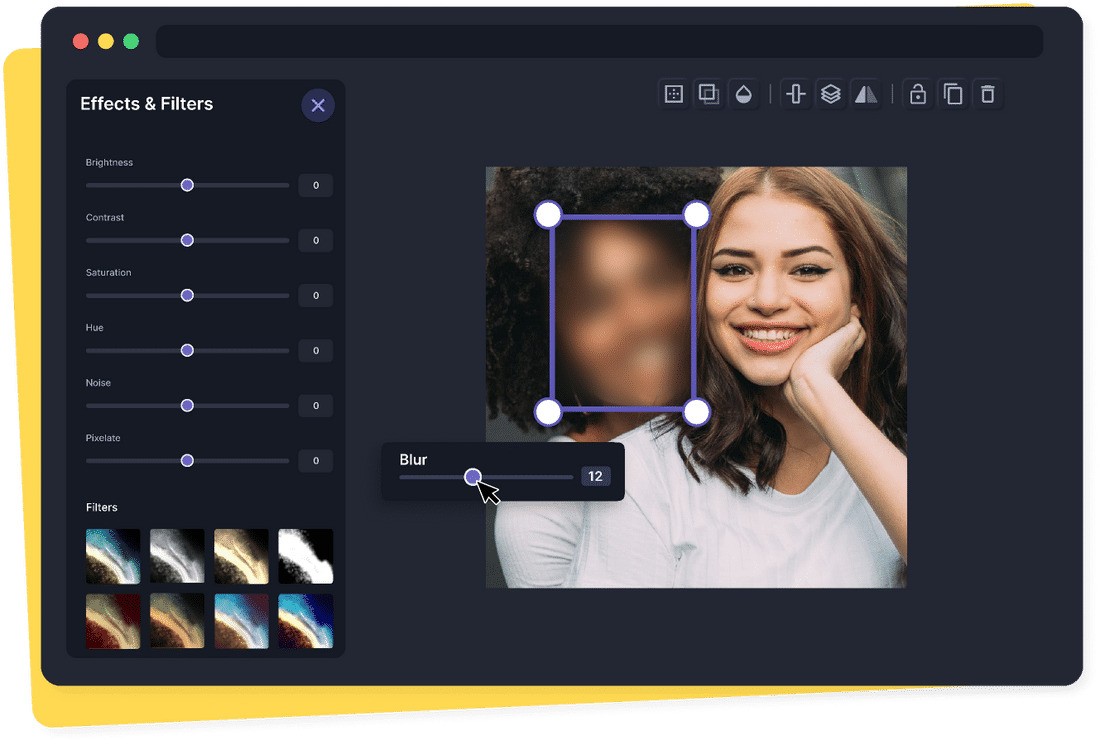Image resolution: width=1100 pixels, height=745 pixels.
Task: Delete the selection with the trash icon
Action: (988, 94)
